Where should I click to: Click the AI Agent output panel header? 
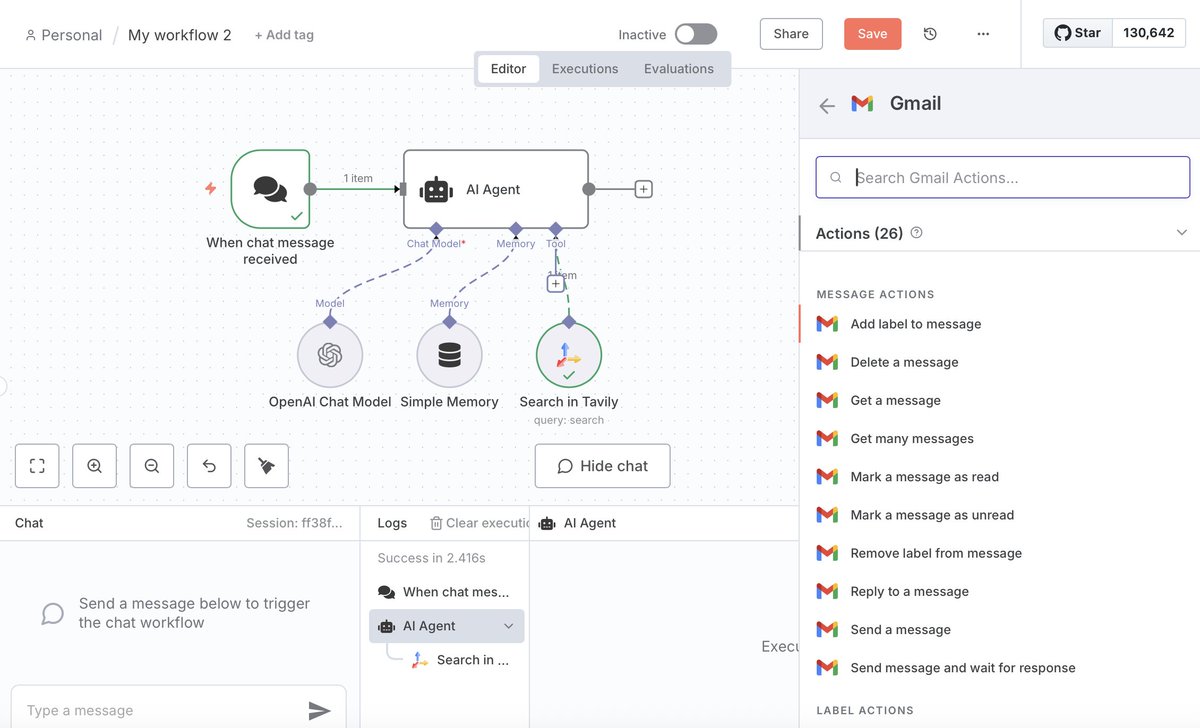(x=578, y=523)
